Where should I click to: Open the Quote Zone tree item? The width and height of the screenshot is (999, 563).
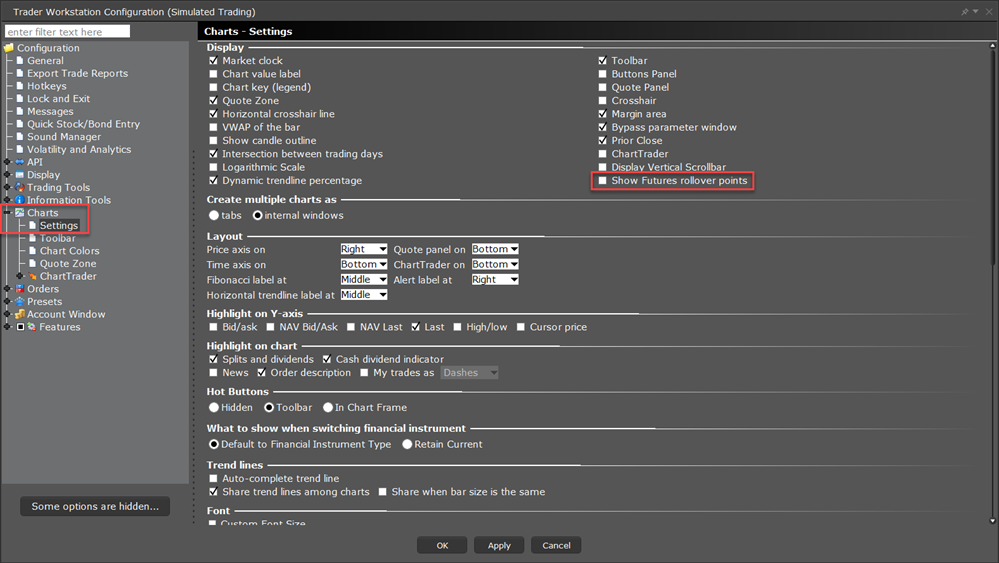[x=68, y=263]
